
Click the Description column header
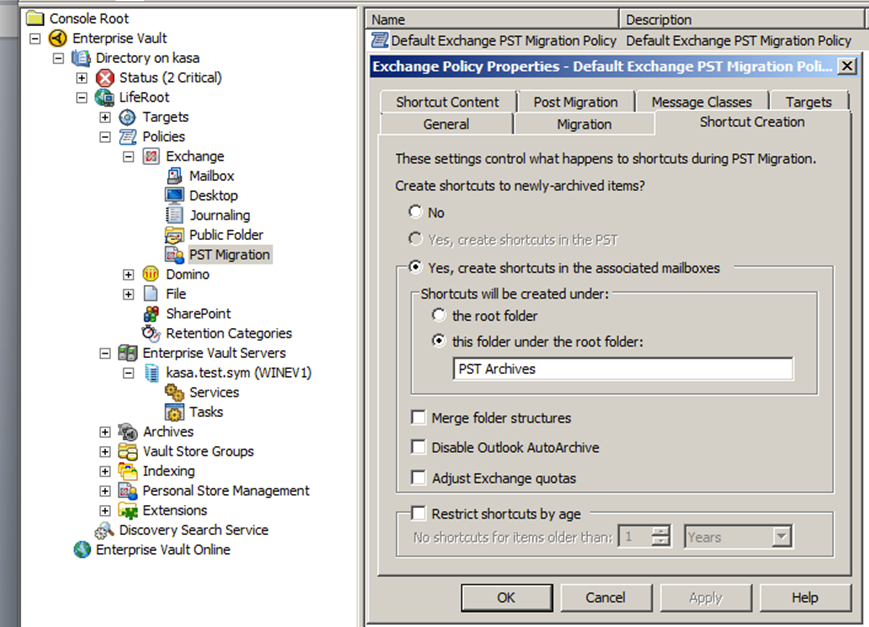(x=742, y=19)
